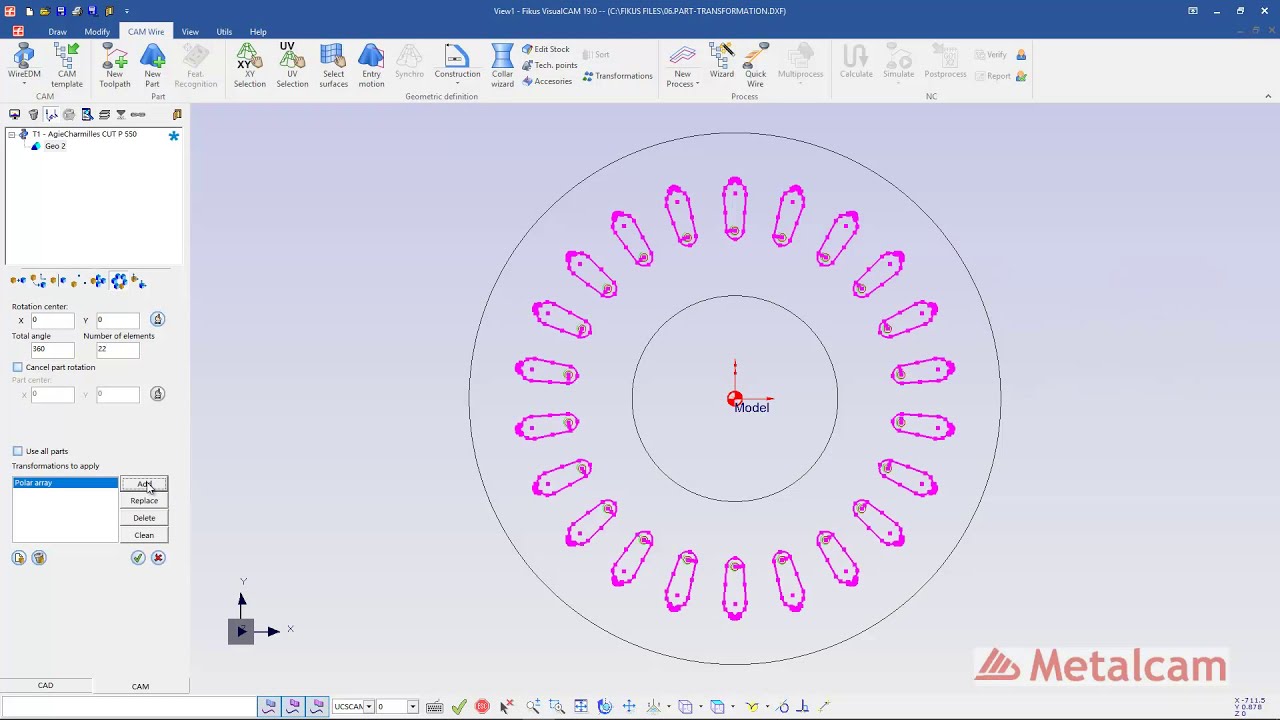Click the Delete button
Image resolution: width=1280 pixels, height=720 pixels.
tap(144, 518)
